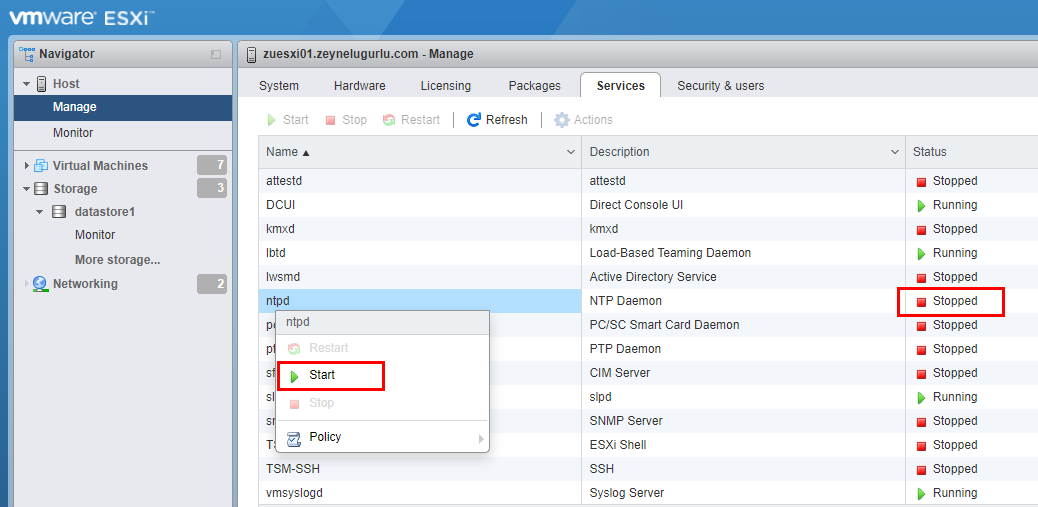The height and width of the screenshot is (507, 1038).
Task: Click the VMware ESXi logo
Action: coord(81,17)
